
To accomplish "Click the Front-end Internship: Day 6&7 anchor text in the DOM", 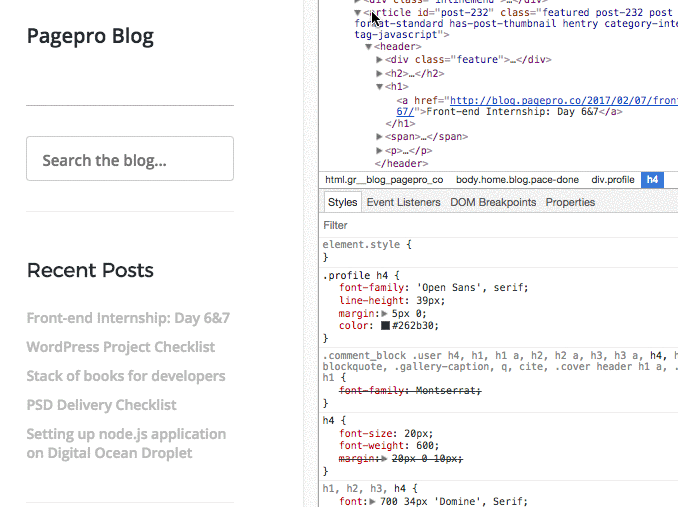I will (512, 112).
